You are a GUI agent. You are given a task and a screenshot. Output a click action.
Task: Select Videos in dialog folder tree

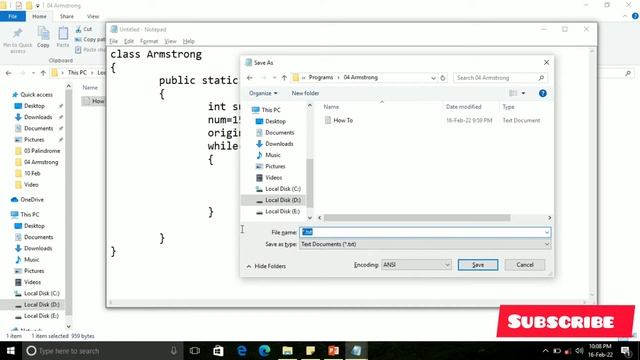pyautogui.click(x=273, y=178)
